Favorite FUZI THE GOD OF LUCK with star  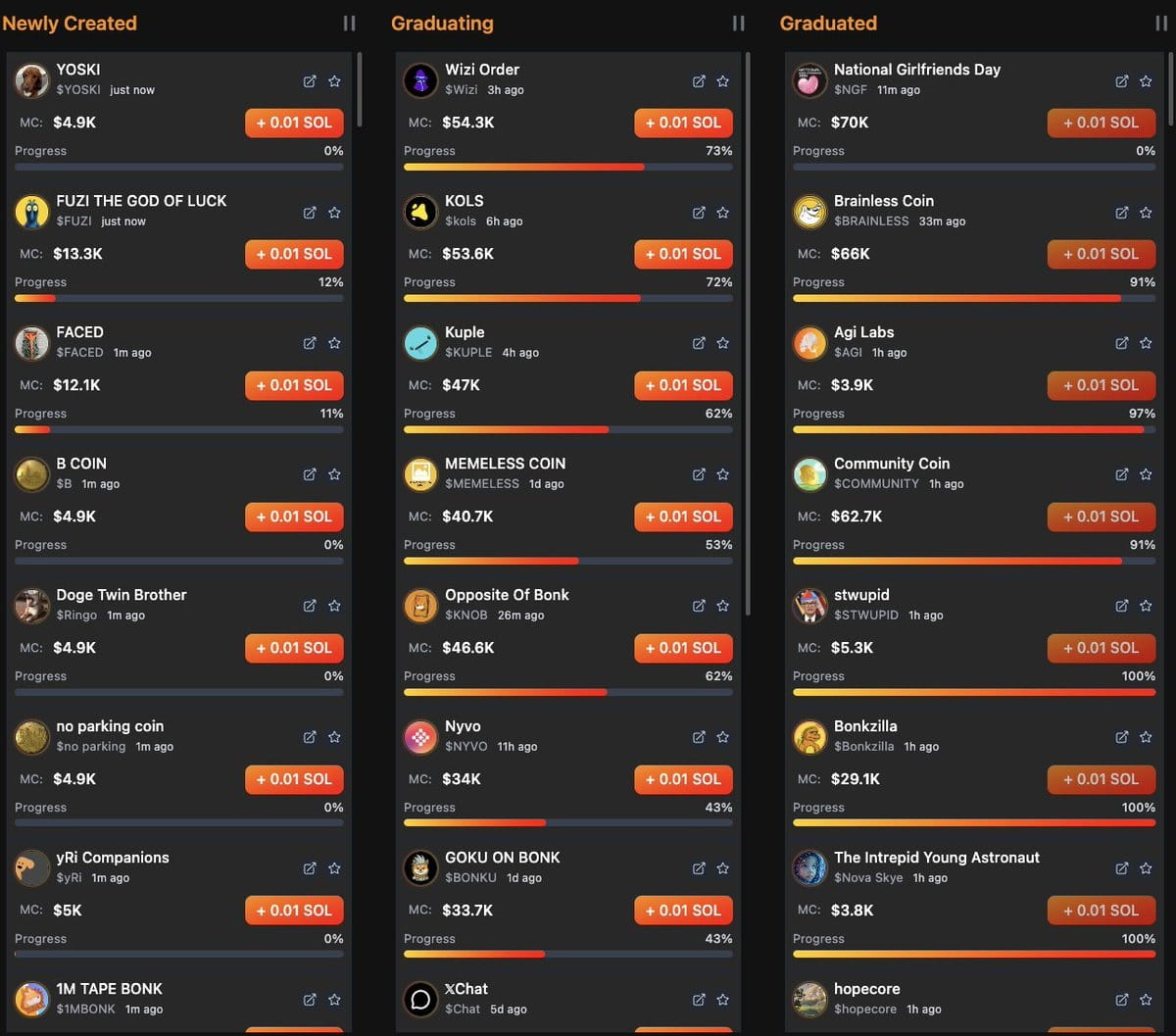click(334, 213)
